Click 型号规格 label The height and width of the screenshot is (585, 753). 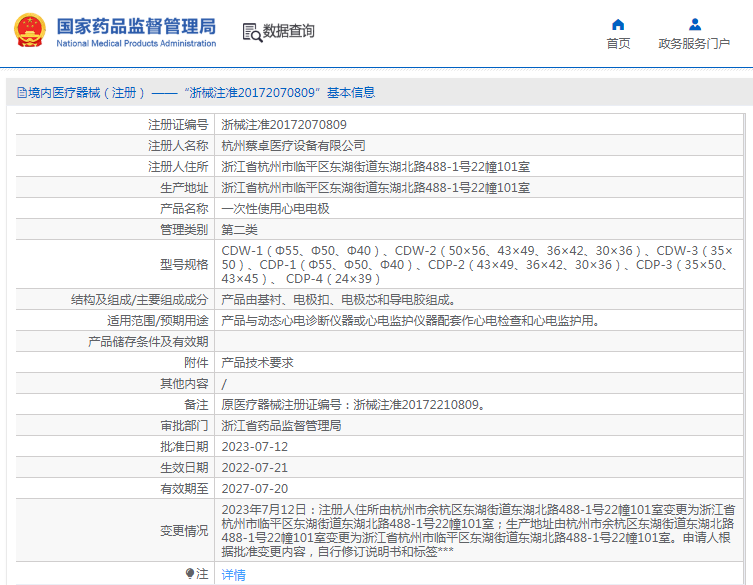point(184,265)
